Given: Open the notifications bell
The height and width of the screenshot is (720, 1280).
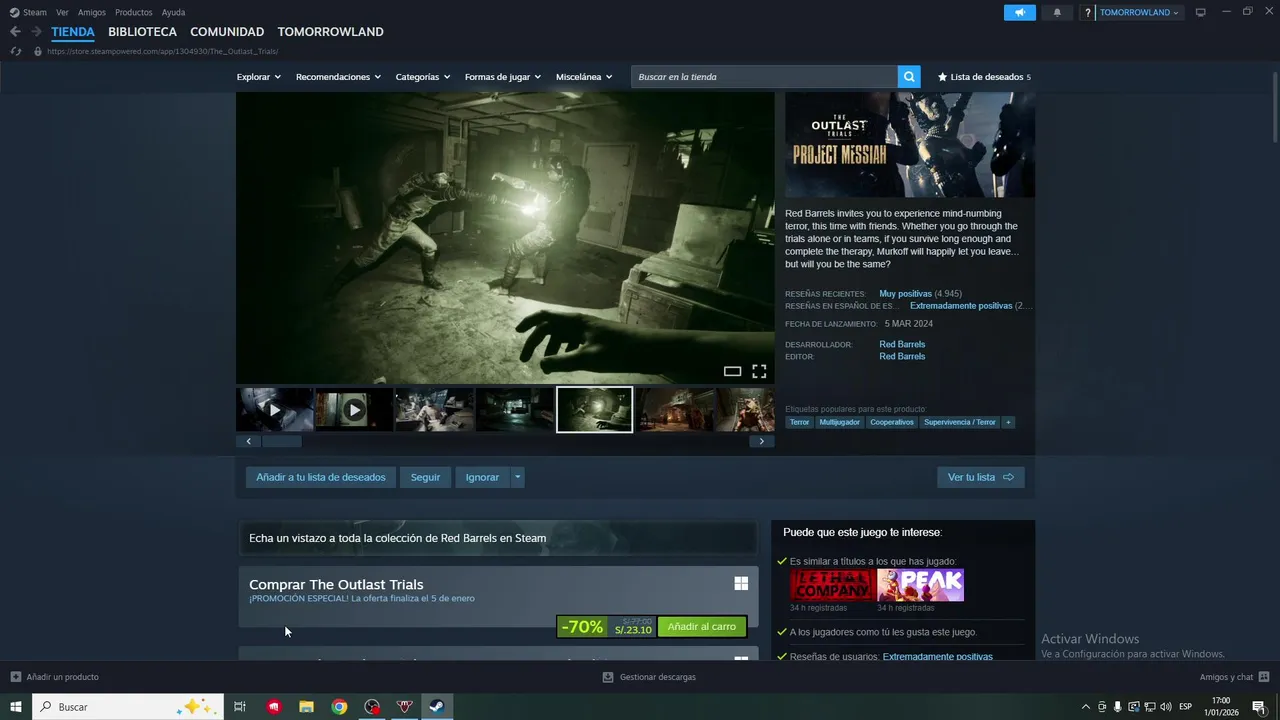Looking at the screenshot, I should click(1057, 12).
